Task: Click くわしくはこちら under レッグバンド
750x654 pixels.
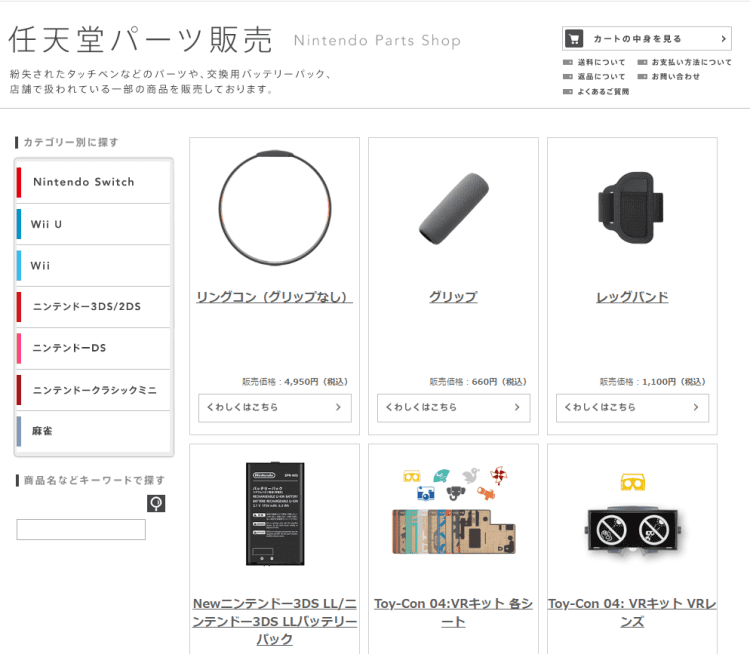Action: tap(632, 408)
